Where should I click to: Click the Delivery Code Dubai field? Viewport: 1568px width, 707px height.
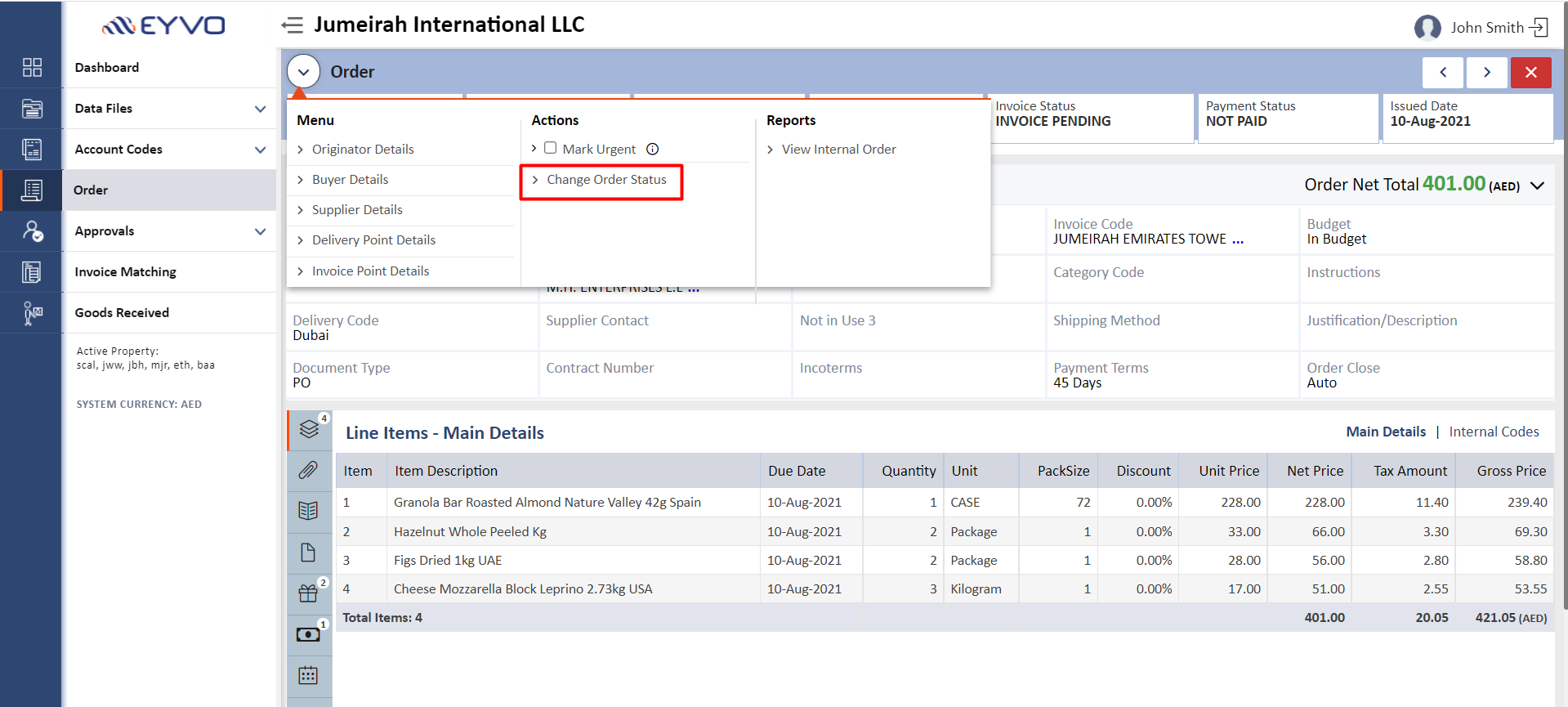pyautogui.click(x=412, y=328)
